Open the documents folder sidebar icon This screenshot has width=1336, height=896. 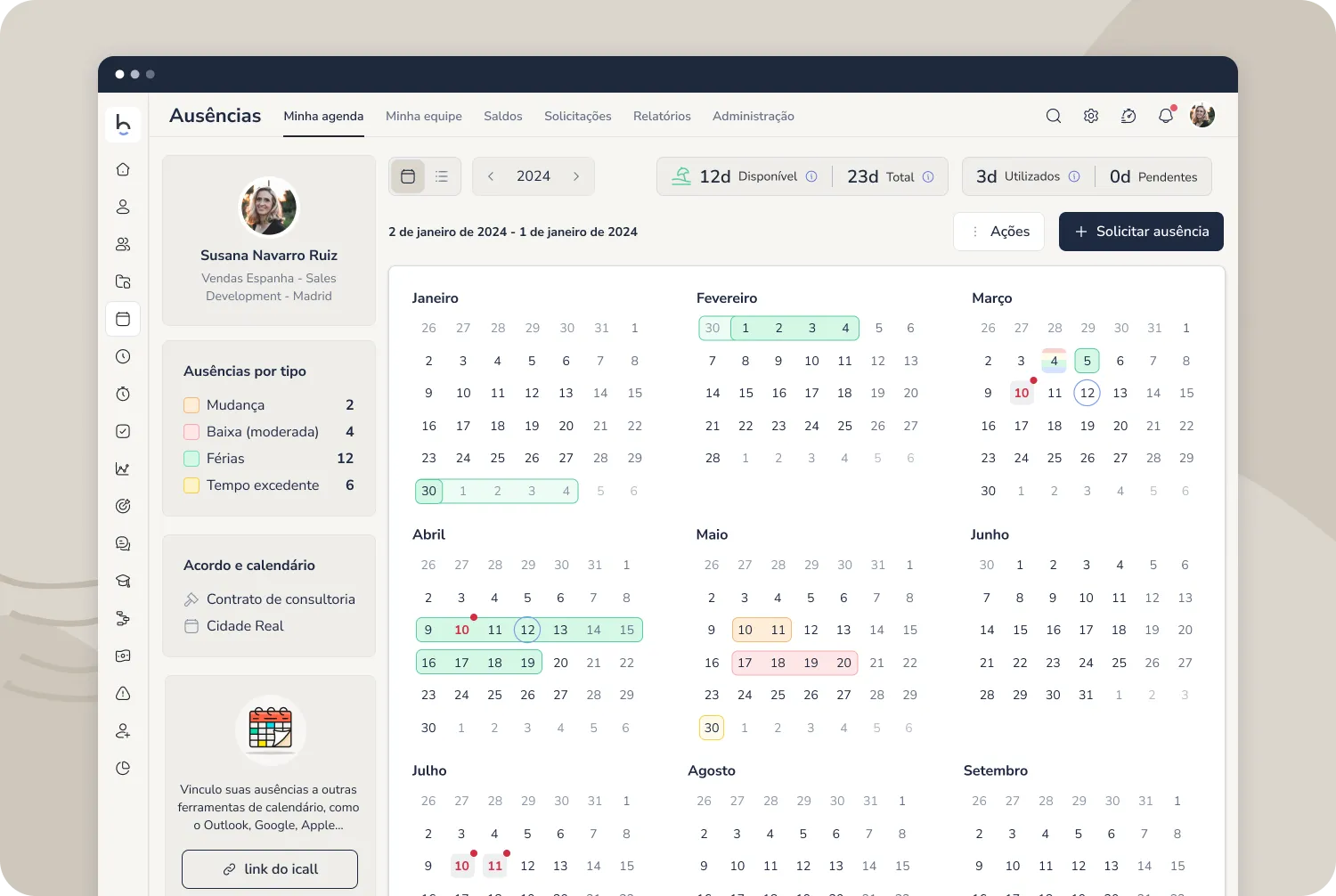pyautogui.click(x=123, y=281)
